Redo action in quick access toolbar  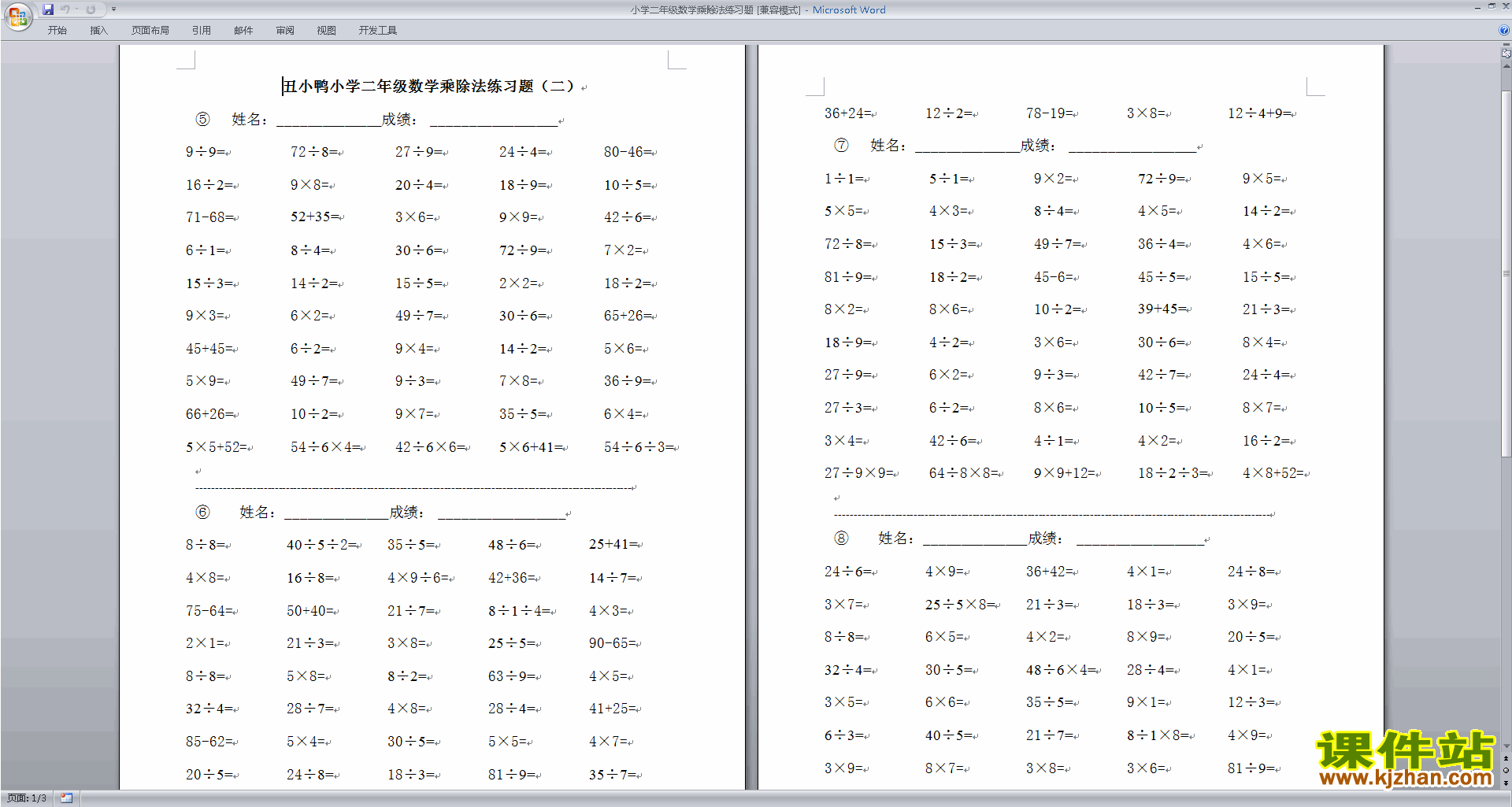coord(91,9)
